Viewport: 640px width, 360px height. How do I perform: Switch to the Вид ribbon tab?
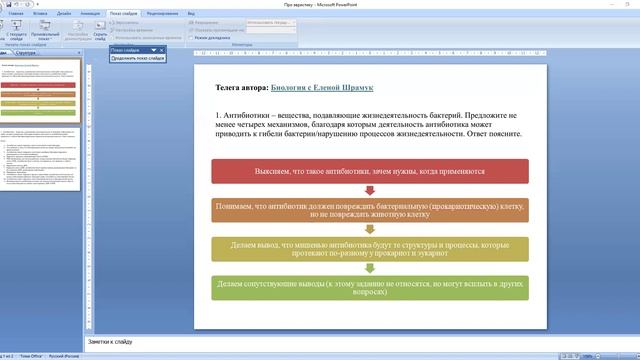[x=191, y=13]
